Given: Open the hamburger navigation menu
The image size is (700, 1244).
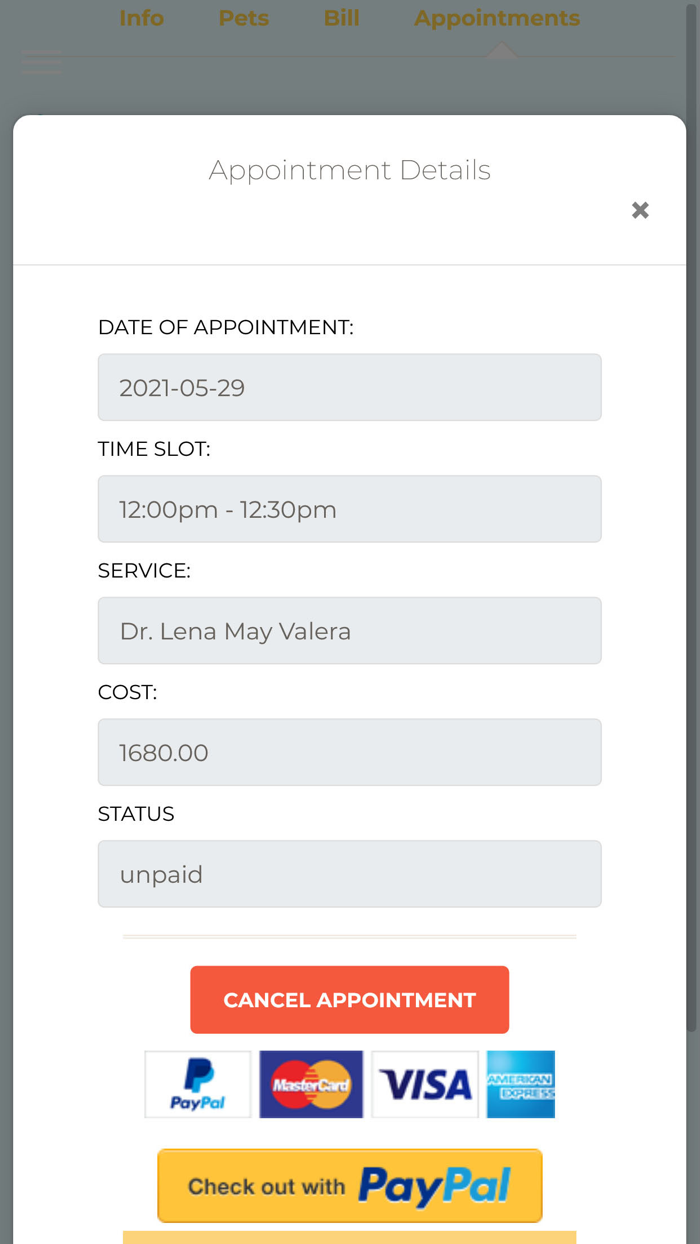Looking at the screenshot, I should pos(42,61).
